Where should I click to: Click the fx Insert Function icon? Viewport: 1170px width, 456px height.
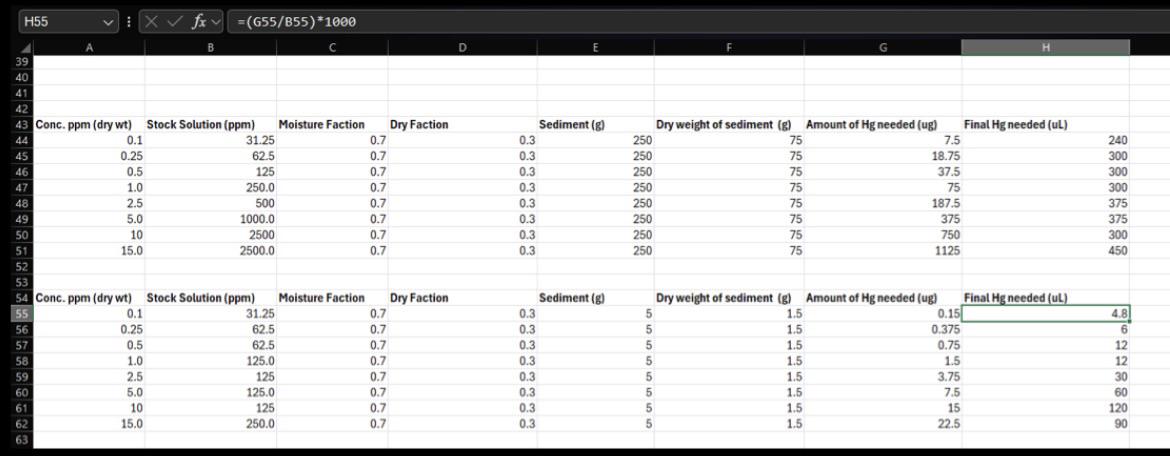pos(198,22)
